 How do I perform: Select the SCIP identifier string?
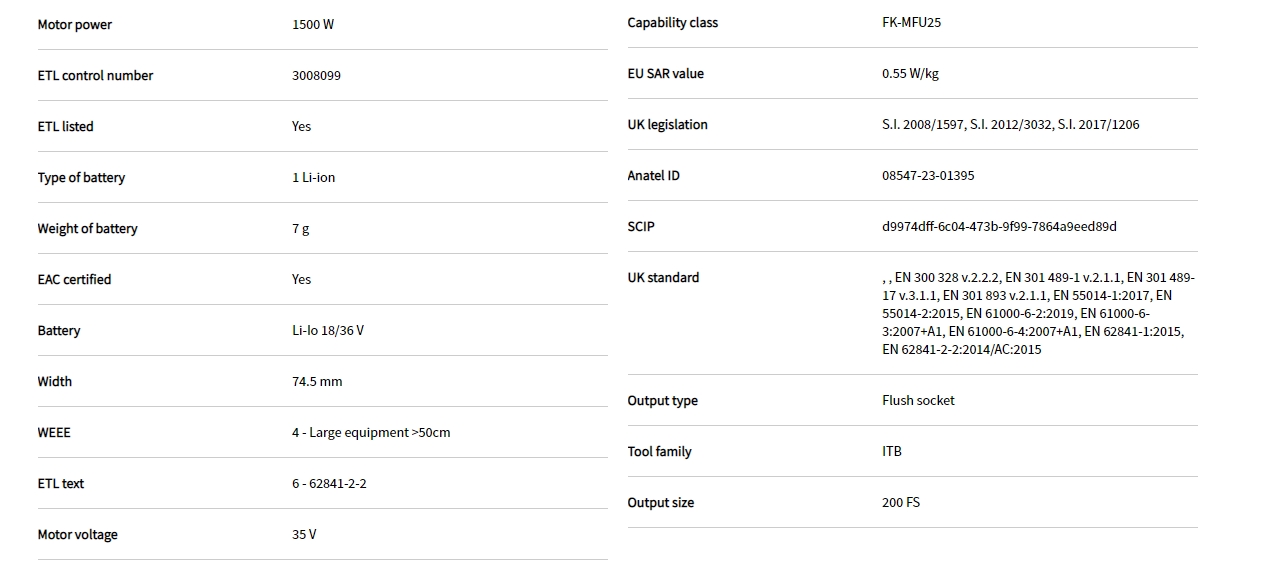tap(999, 226)
